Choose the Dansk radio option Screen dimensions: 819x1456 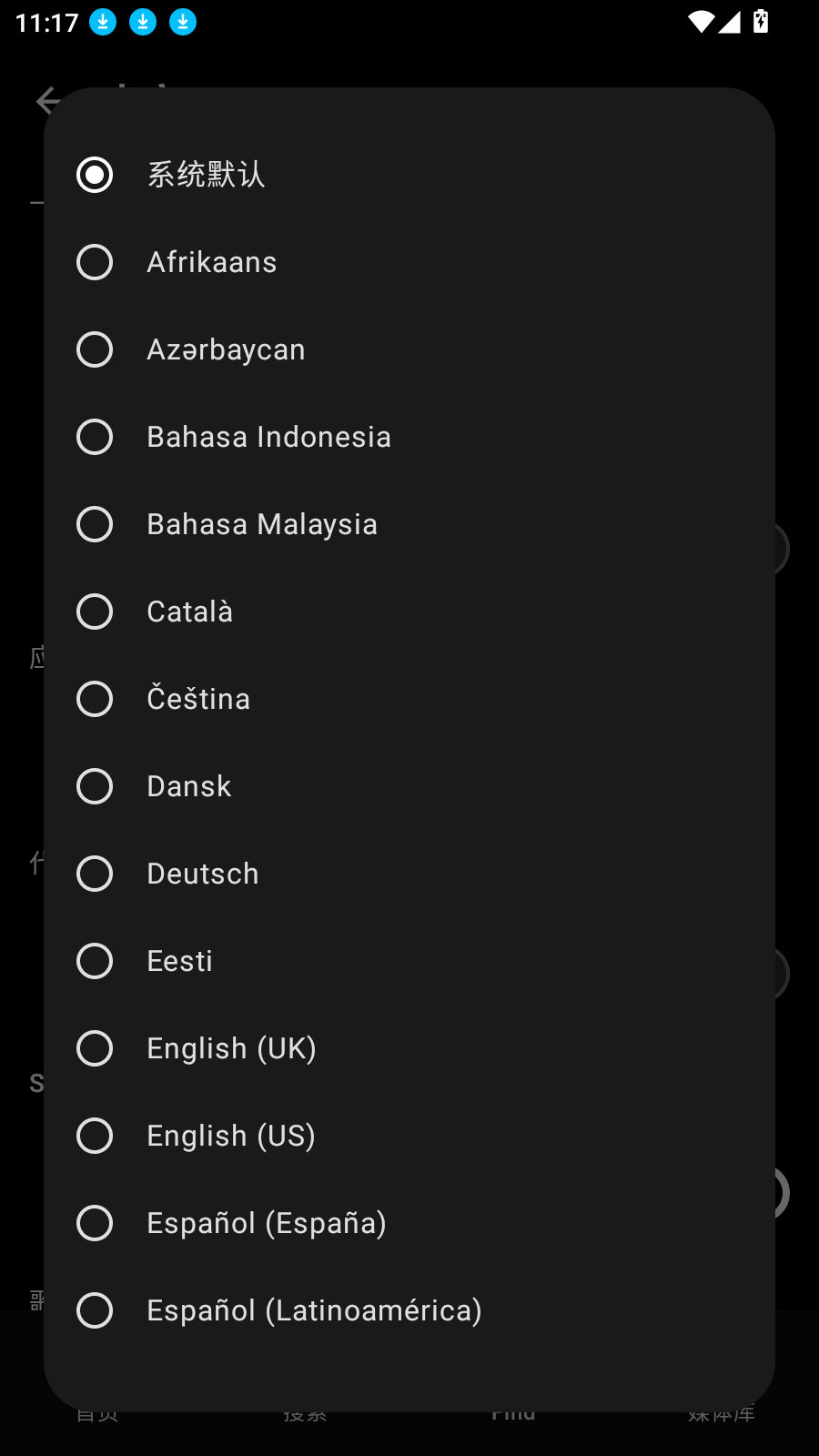(95, 786)
